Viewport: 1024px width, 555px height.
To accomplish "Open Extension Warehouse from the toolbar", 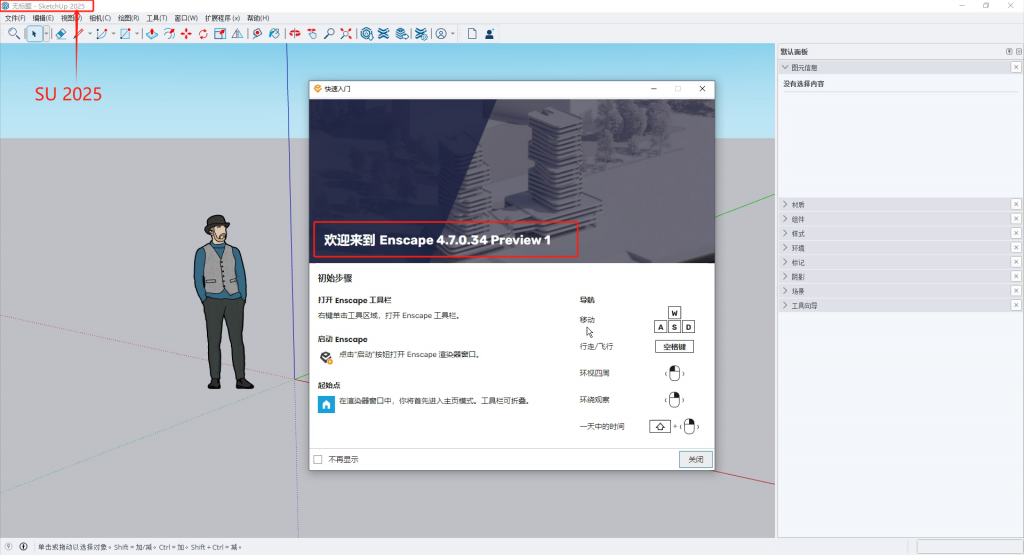I will [x=383, y=33].
